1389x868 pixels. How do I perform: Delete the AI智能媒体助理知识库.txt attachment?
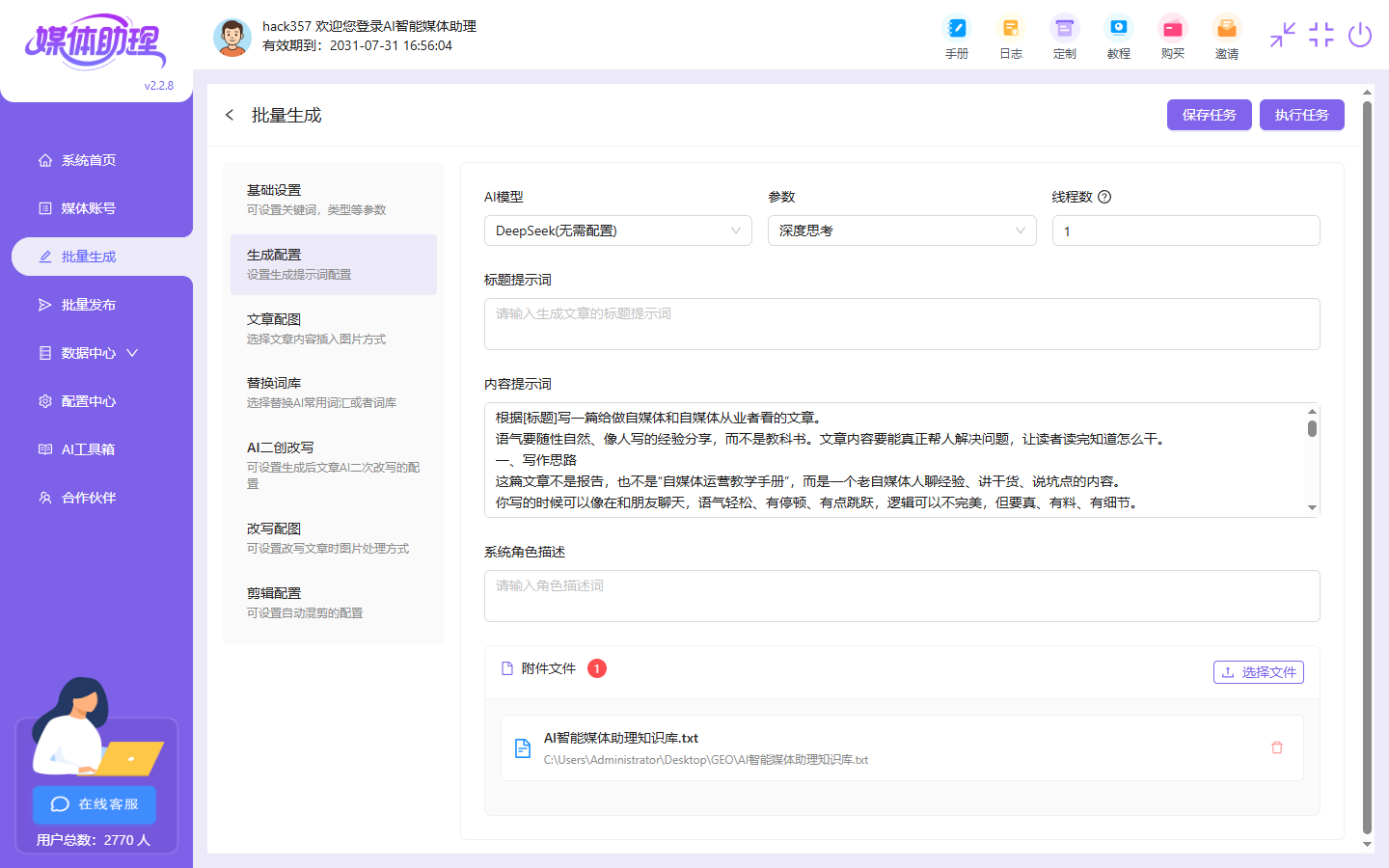pos(1277,747)
